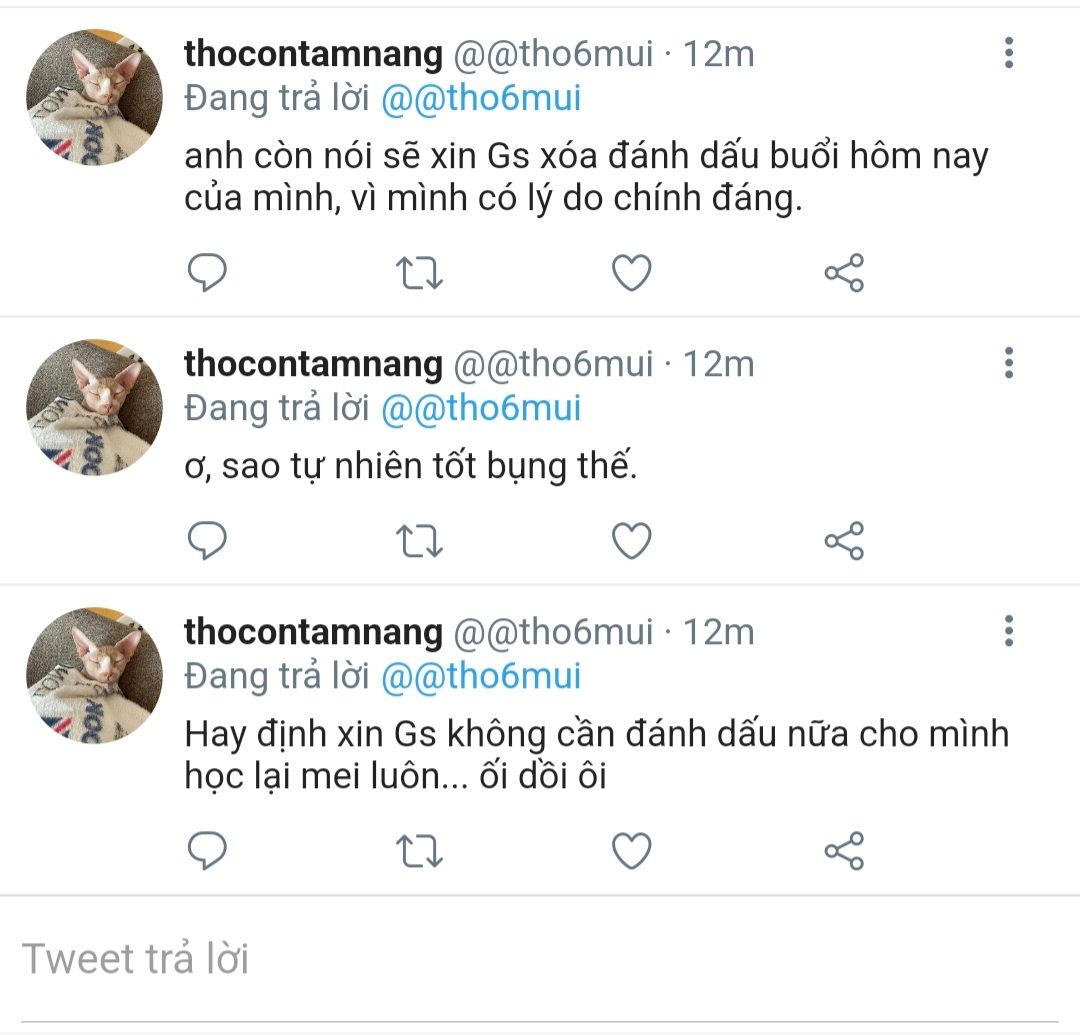Retweet the first tweet 'anh còn nói'
Screen dimensions: 1080x1035
pos(420,272)
